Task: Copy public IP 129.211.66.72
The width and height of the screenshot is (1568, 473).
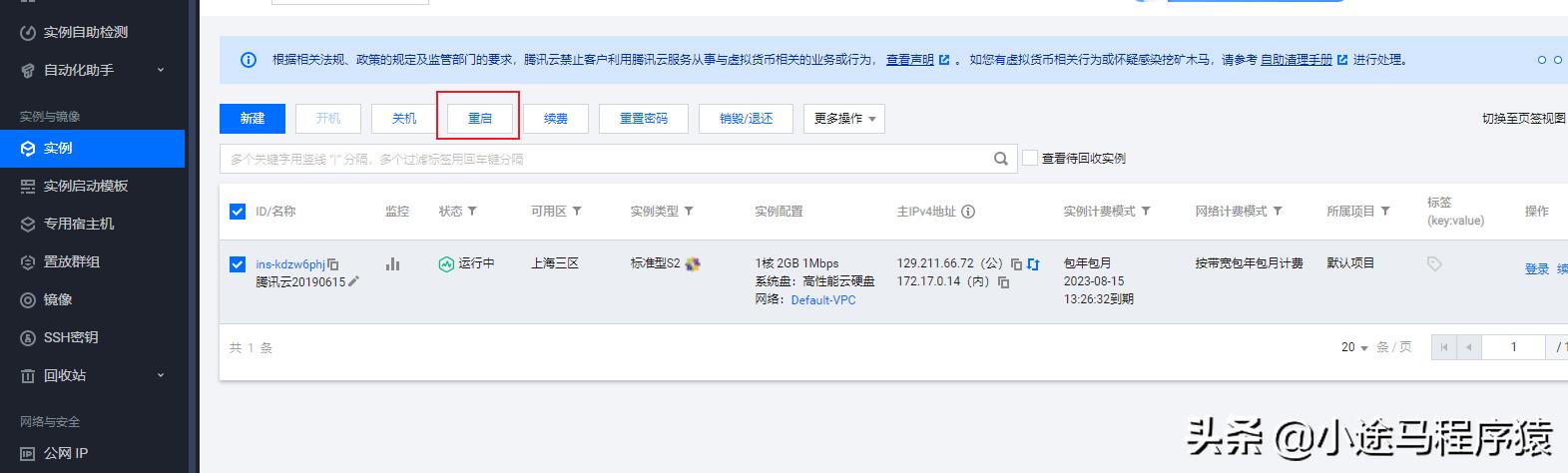Action: [x=1016, y=264]
